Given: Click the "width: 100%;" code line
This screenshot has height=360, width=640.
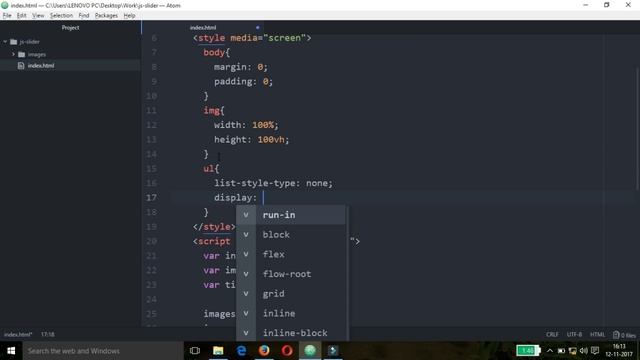Looking at the screenshot, I should [246, 125].
